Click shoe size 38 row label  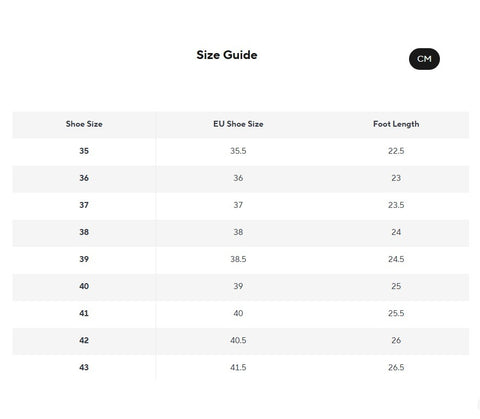pos(84,232)
